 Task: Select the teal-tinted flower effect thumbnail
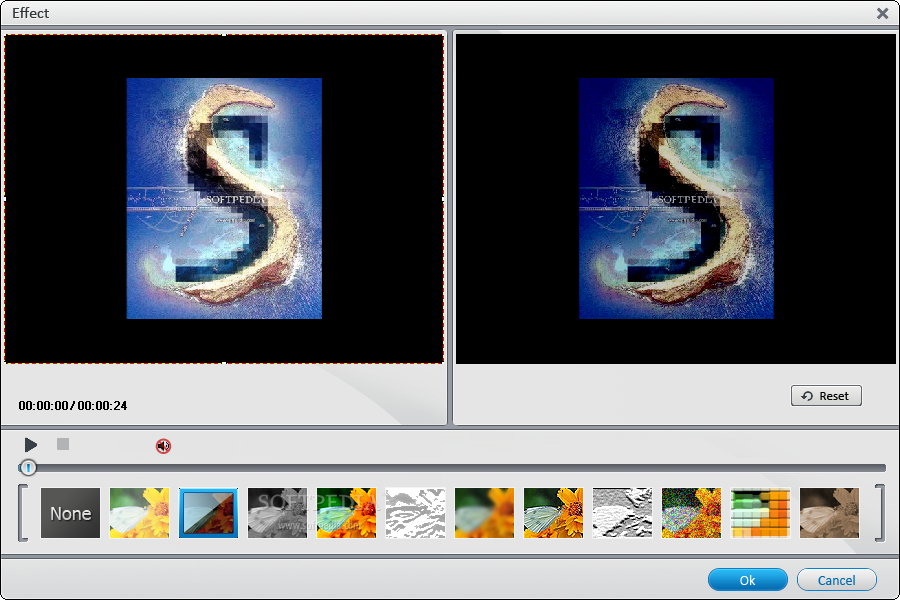click(x=346, y=513)
